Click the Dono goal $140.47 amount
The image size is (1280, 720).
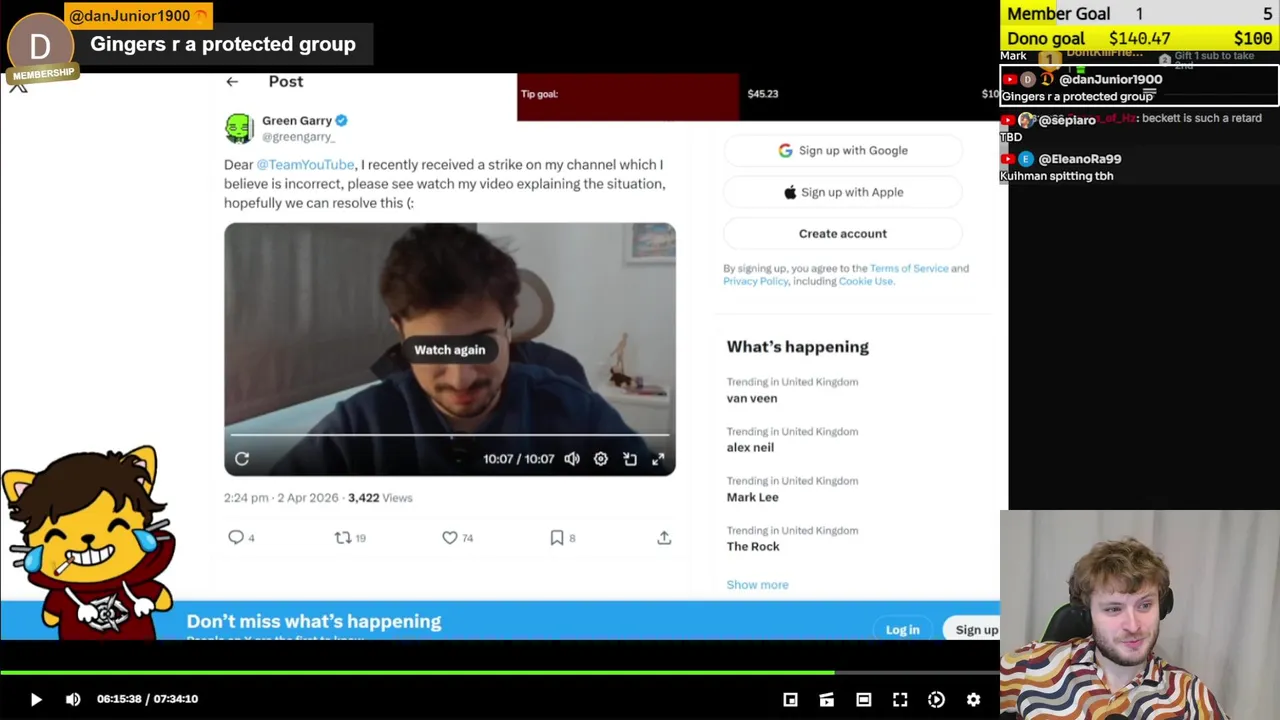(1139, 39)
